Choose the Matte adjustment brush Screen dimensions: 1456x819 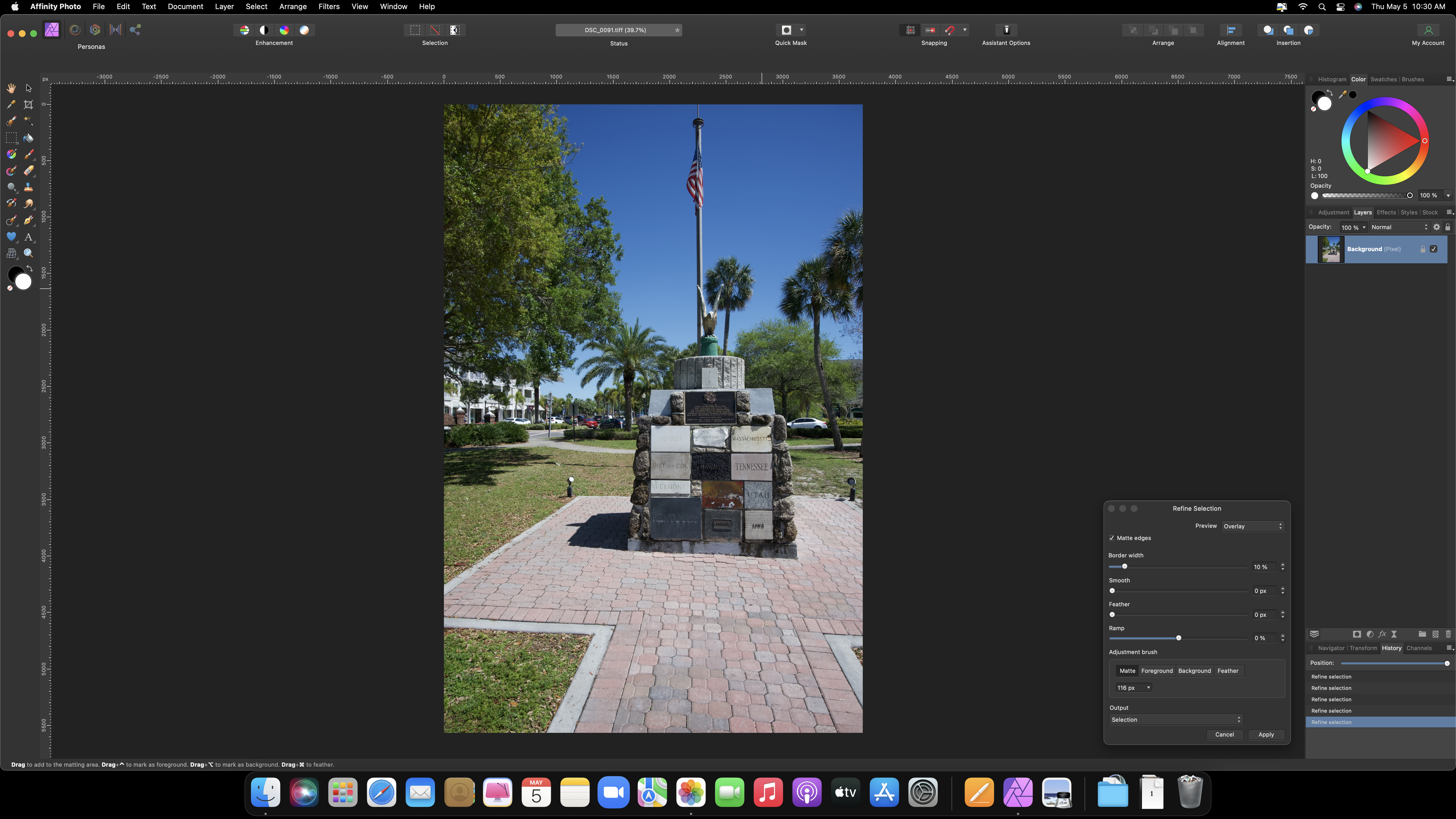[1127, 671]
